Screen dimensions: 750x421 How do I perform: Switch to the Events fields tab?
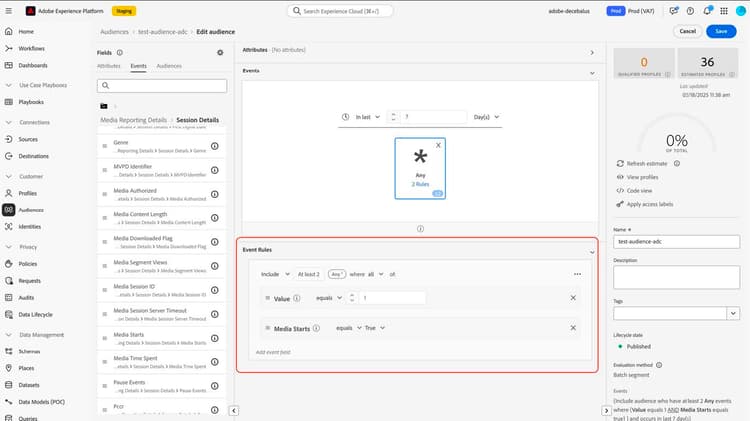(139, 66)
